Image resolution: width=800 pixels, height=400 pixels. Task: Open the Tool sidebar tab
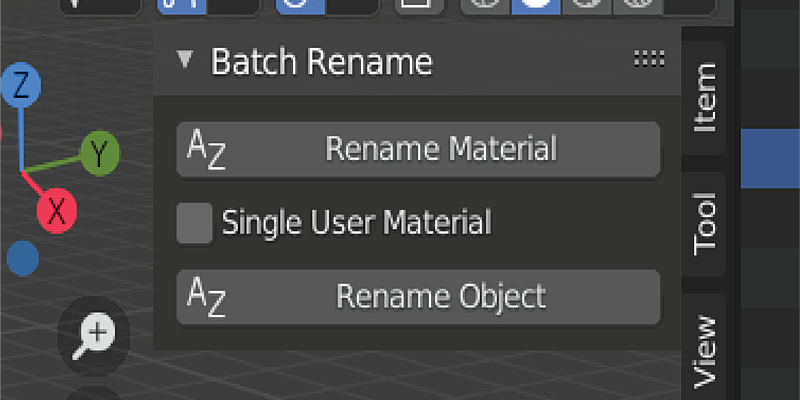[x=705, y=224]
